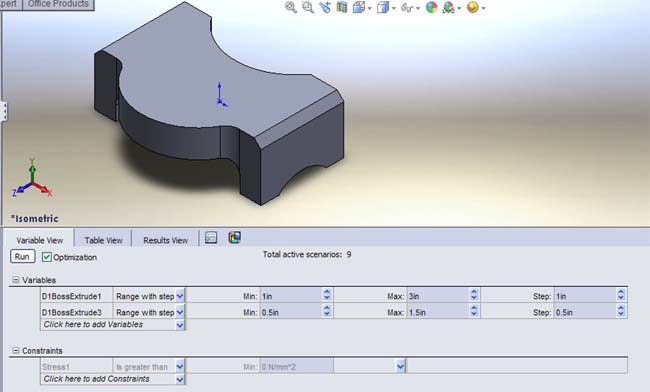Collapse the Constraints section
Screen dimensions: 650x392
(16, 350)
